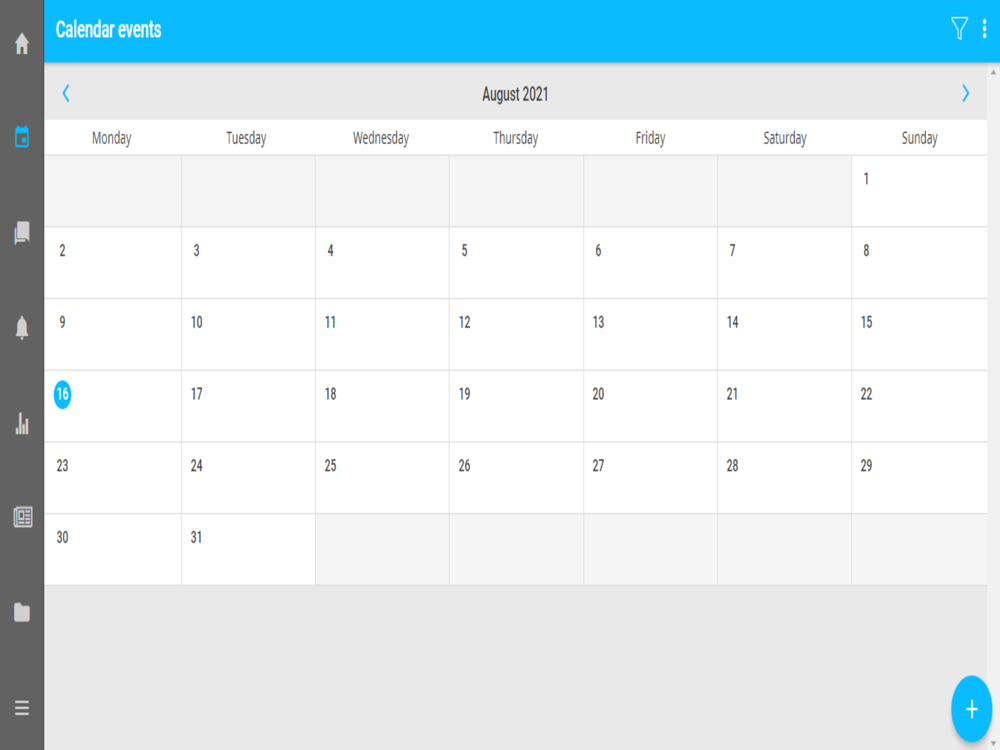The height and width of the screenshot is (750, 1000).
Task: Select day 23 in the calendar
Action: [x=113, y=478]
